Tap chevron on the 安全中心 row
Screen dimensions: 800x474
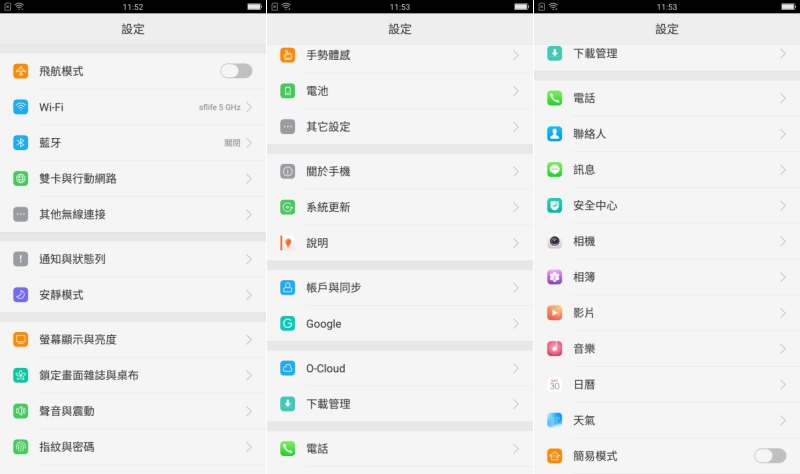[783, 206]
